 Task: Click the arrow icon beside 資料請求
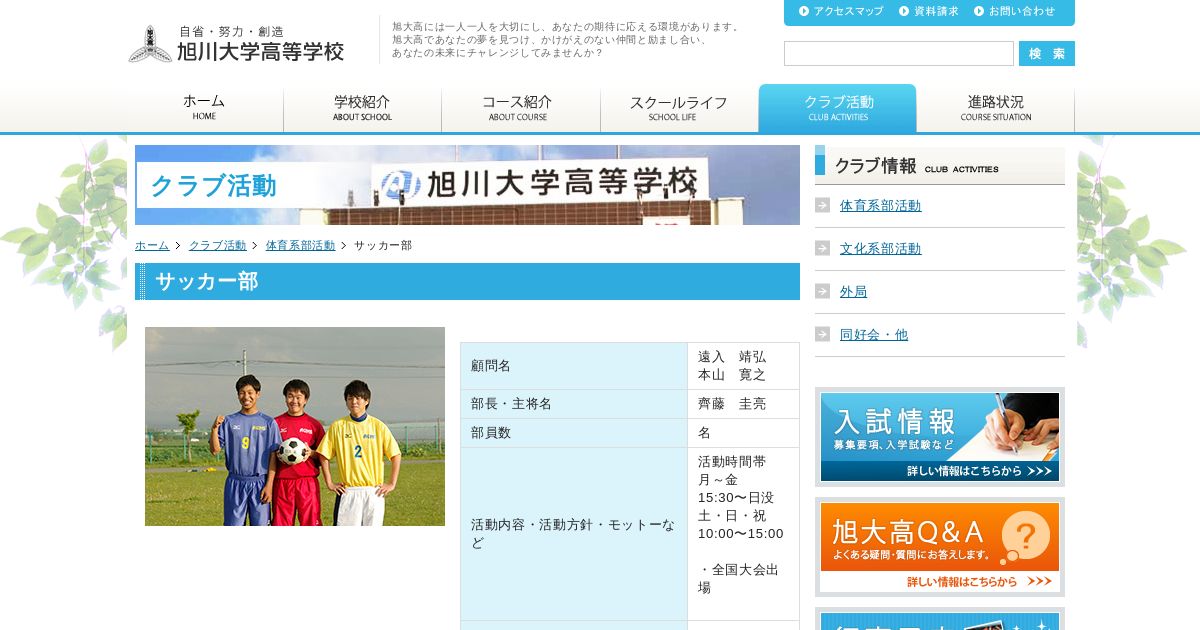[904, 11]
